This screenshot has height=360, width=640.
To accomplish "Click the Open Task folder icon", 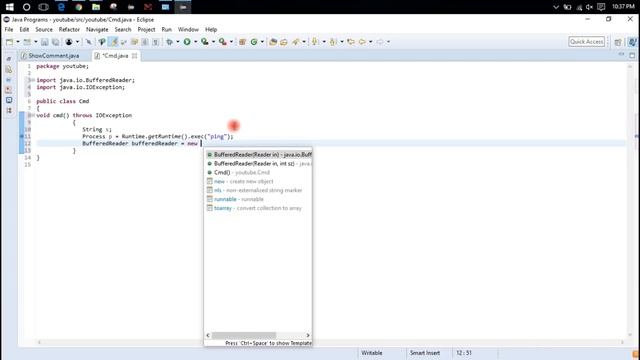I will pos(284,42).
